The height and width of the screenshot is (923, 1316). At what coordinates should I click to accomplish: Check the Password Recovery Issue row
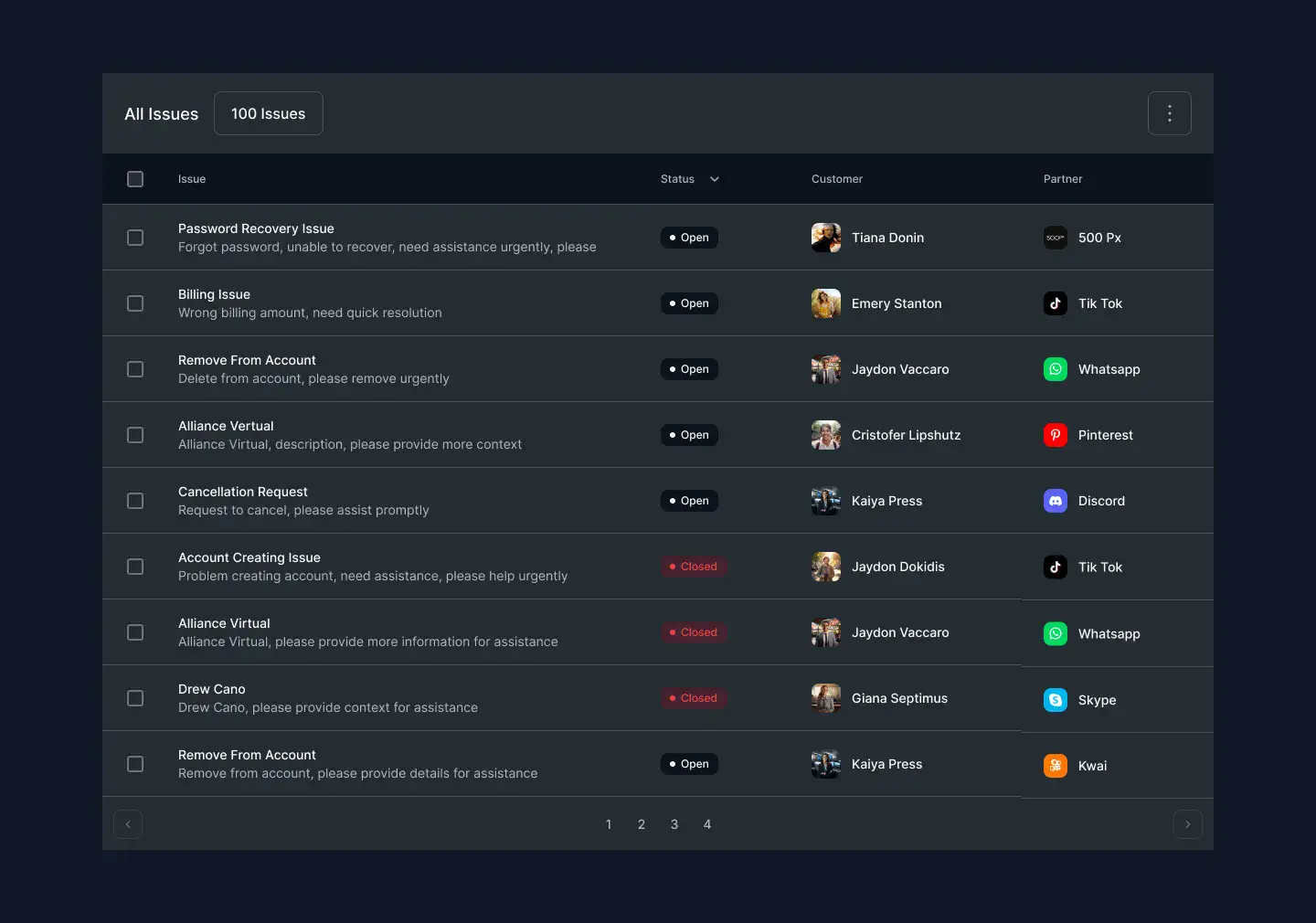coord(135,238)
